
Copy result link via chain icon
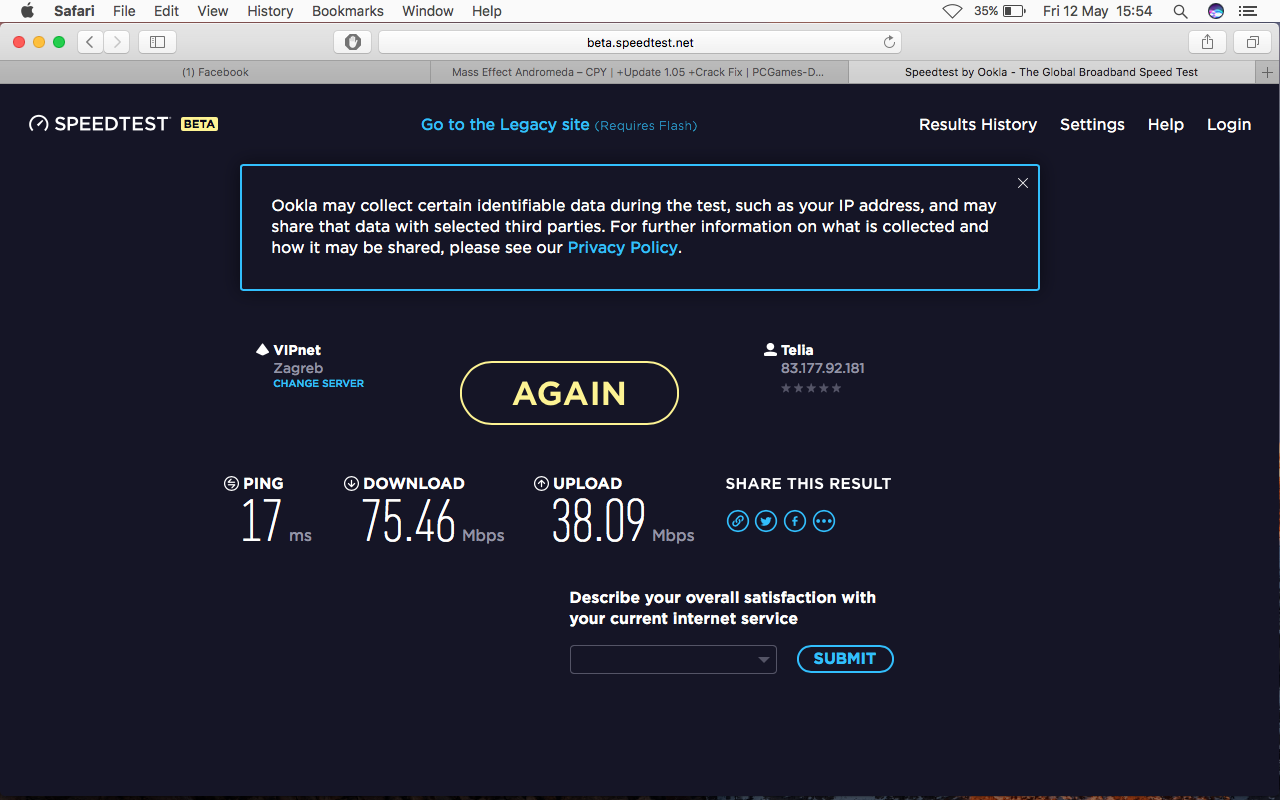coord(738,521)
